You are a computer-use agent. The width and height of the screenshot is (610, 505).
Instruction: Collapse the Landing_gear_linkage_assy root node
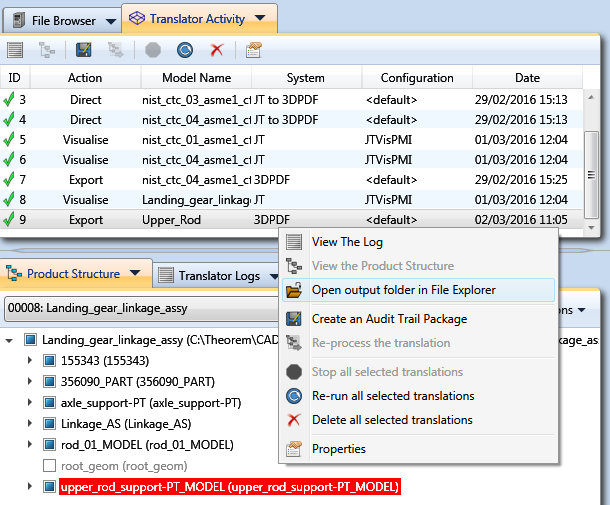point(9,341)
